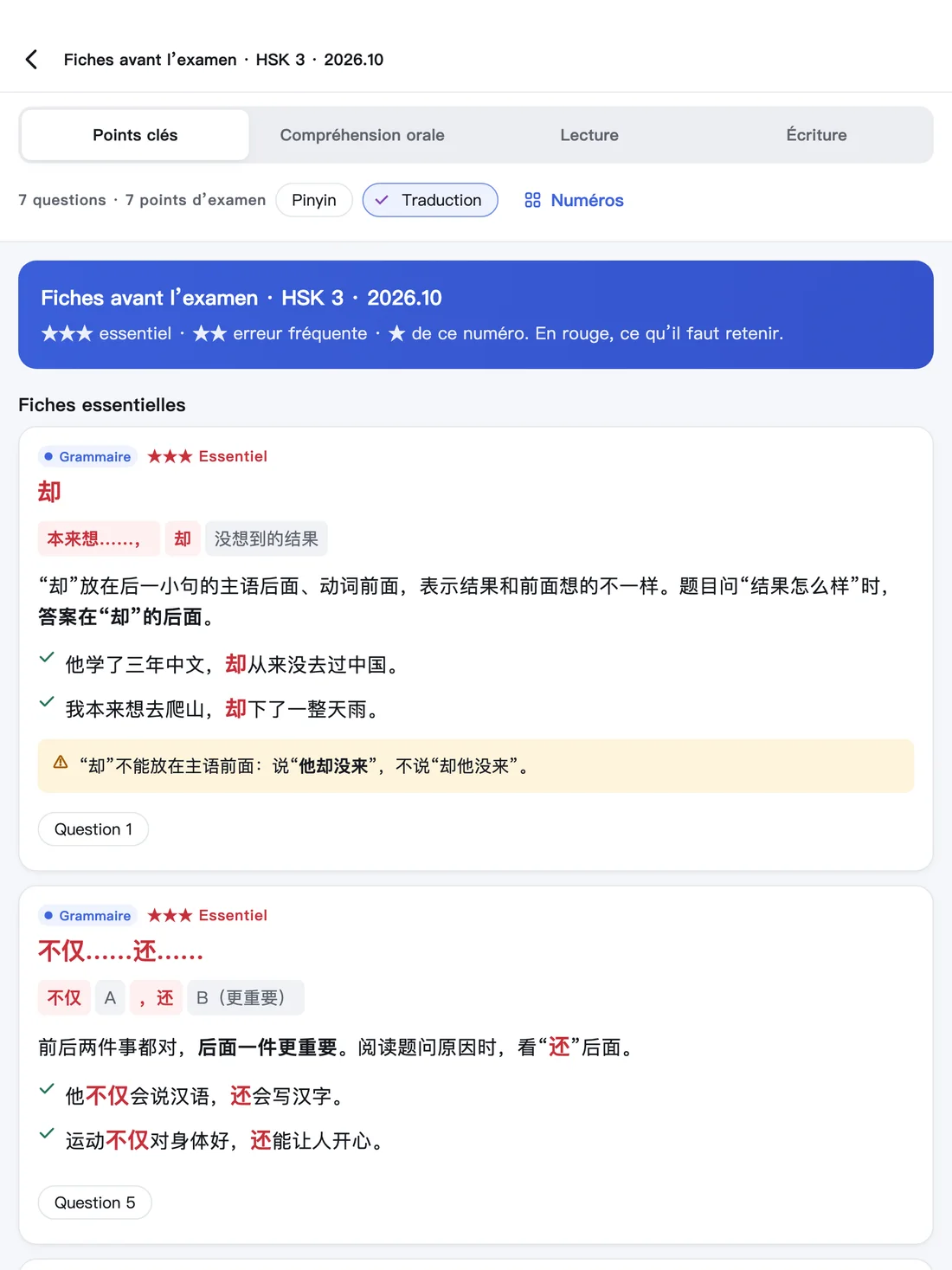
Task: Click the "本来想……," pattern chip
Action: click(99, 538)
